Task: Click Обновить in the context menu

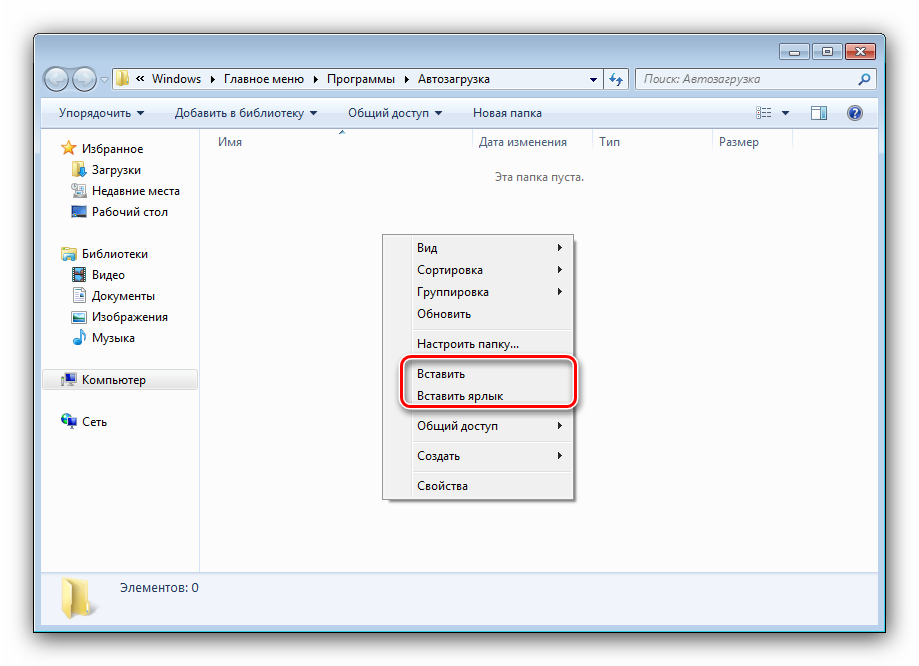Action: [x=444, y=314]
